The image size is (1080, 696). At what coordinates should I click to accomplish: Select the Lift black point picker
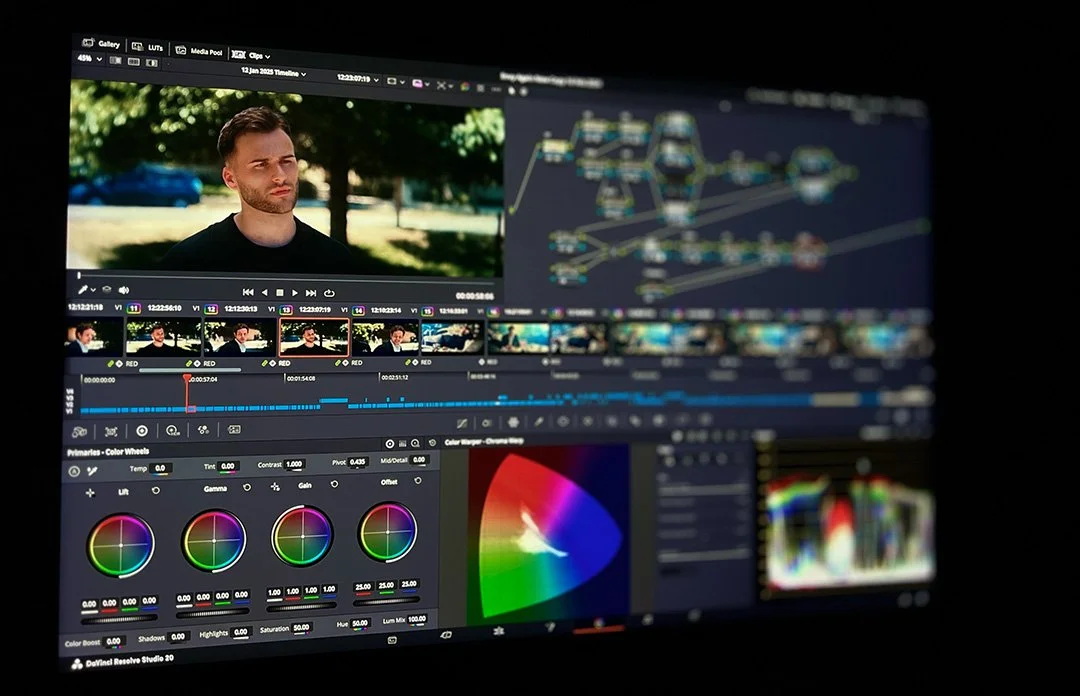tap(90, 493)
